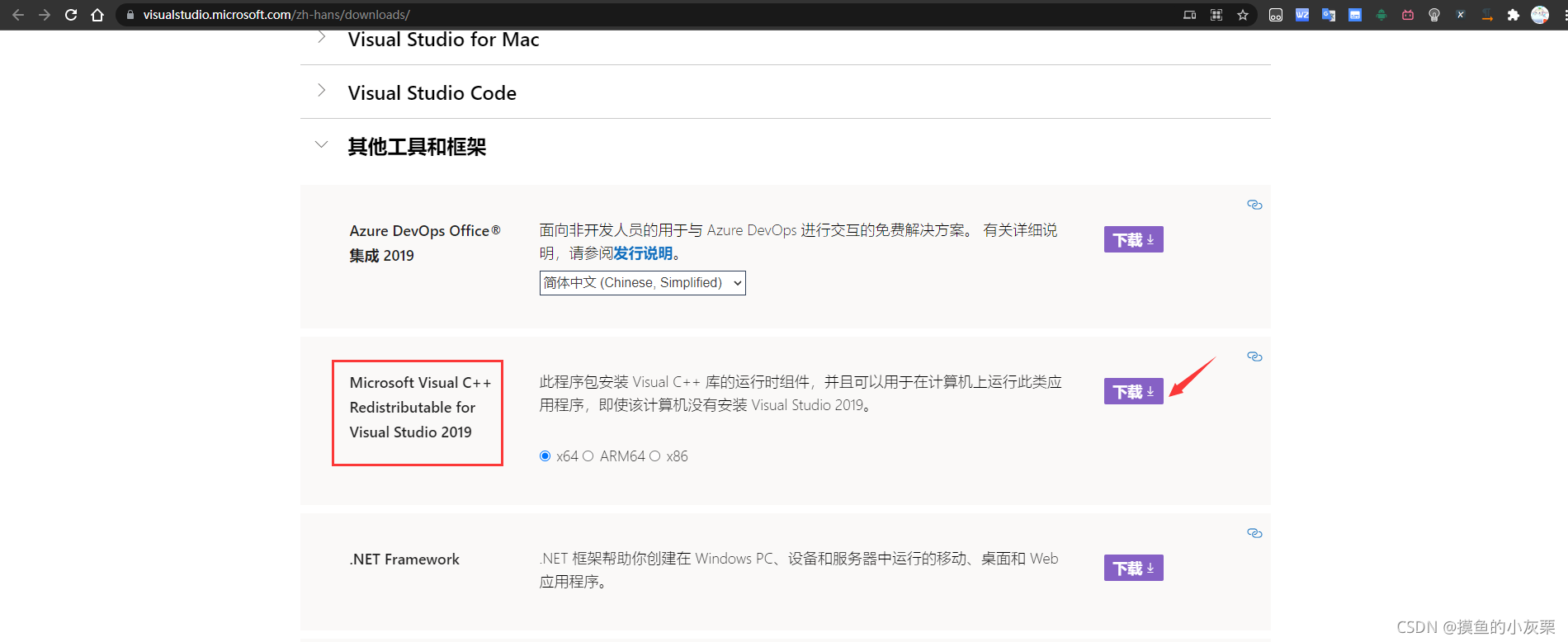Go back using the browser back arrow

click(x=17, y=15)
